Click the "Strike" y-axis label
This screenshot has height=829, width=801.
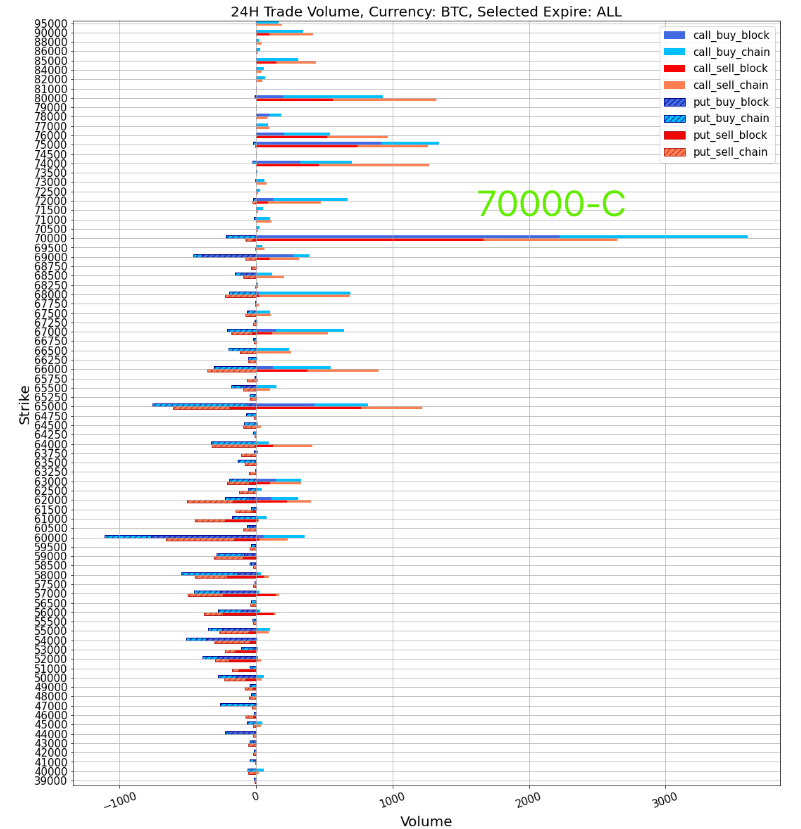25,403
